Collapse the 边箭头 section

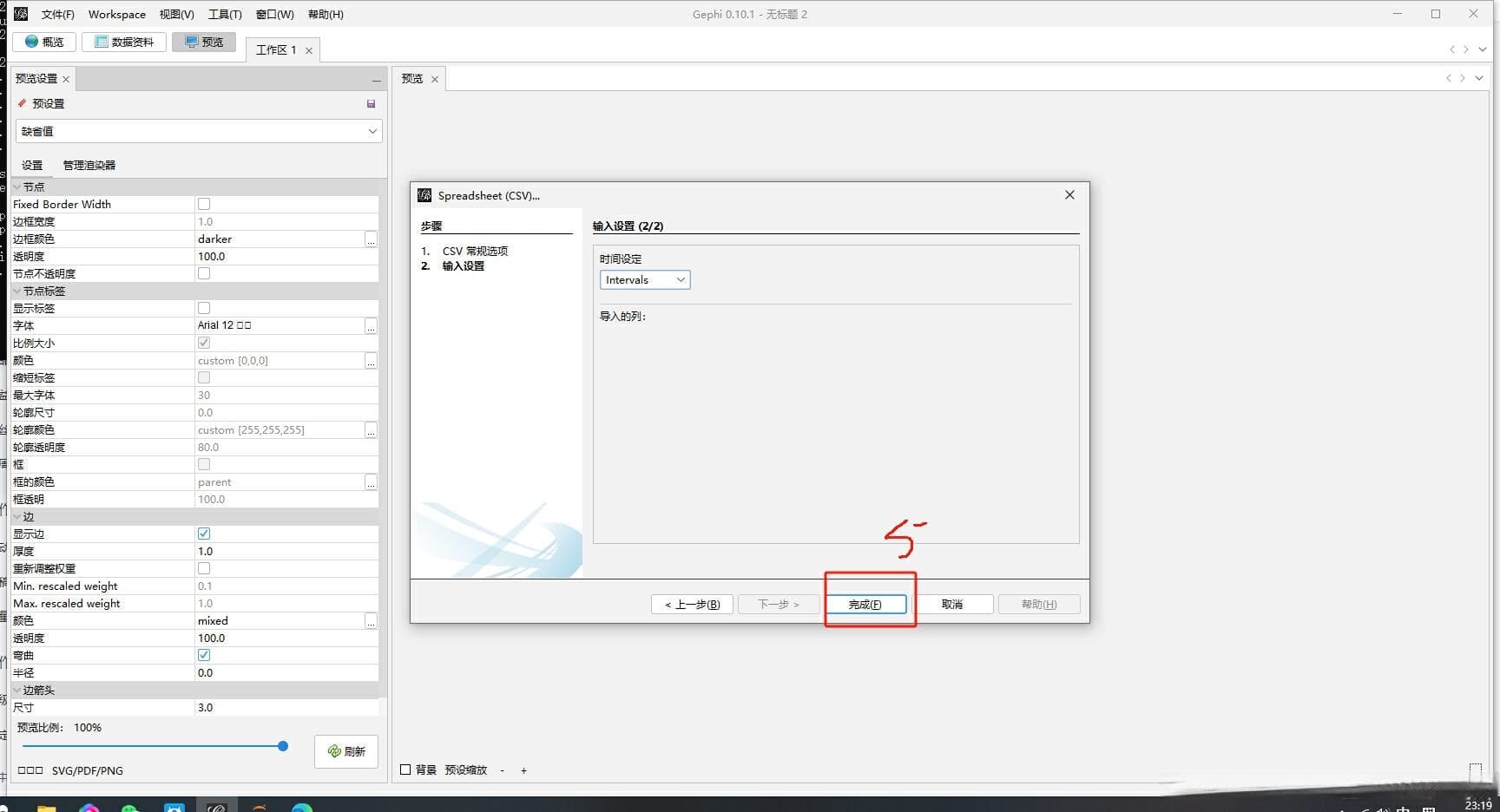coord(17,690)
